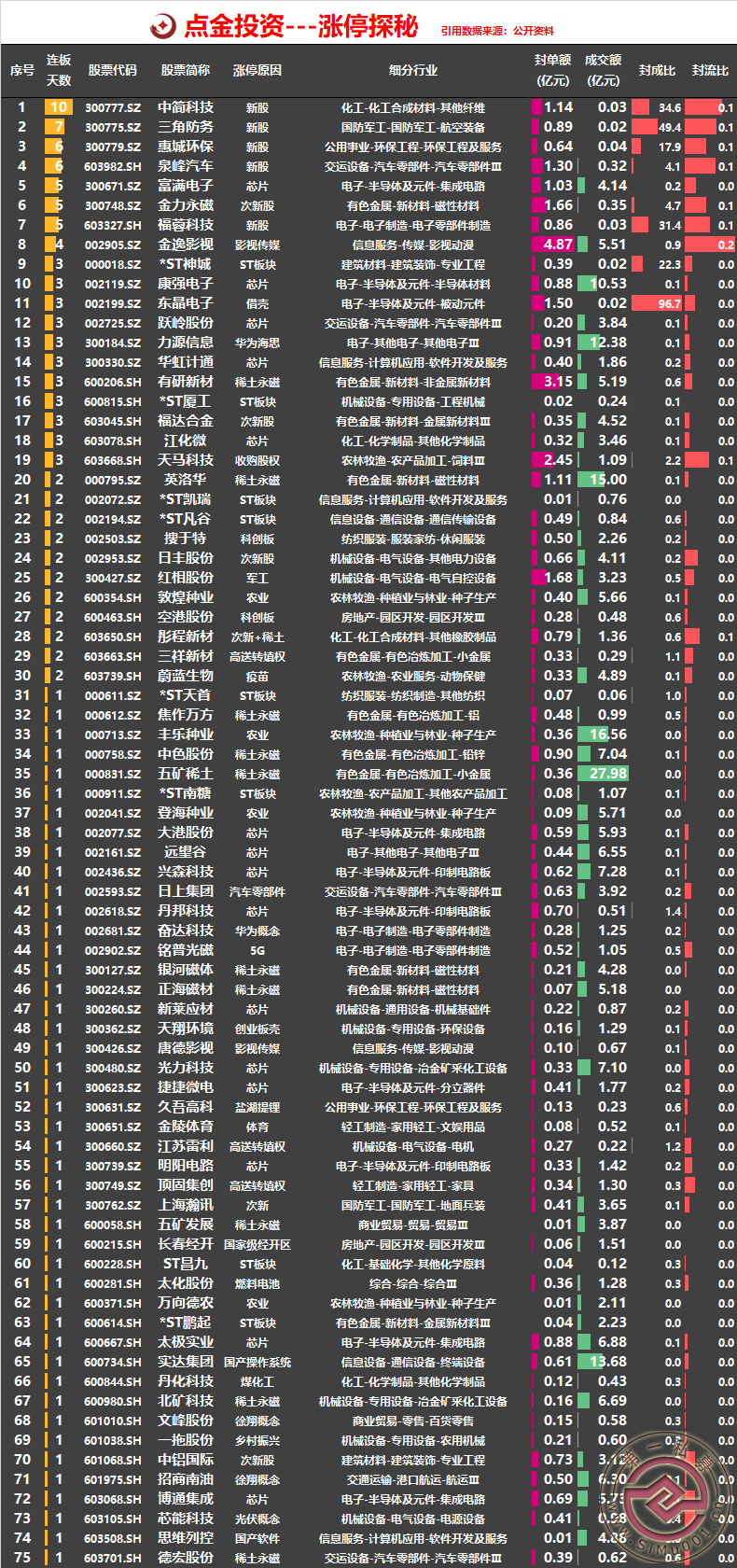Viewport: 737px width, 1568px height.
Task: Click the 10.53 成交额 value for 康强电子
Action: pyautogui.click(x=608, y=284)
